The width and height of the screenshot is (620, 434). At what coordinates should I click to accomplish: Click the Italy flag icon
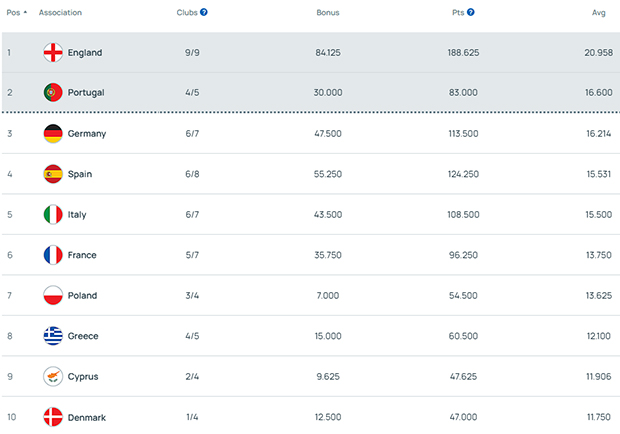(54, 214)
